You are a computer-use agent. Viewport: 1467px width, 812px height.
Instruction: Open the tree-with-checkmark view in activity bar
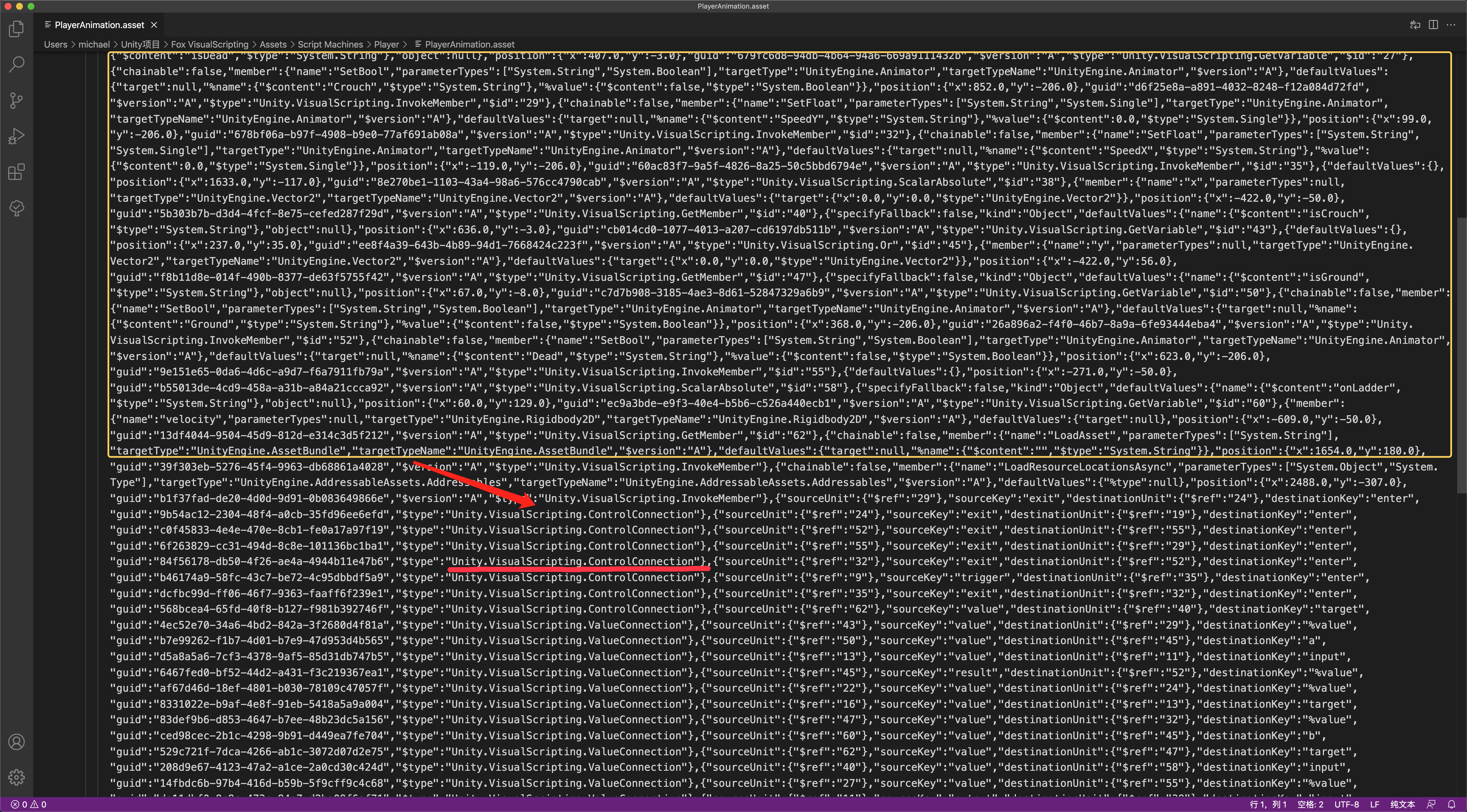pyautogui.click(x=17, y=208)
